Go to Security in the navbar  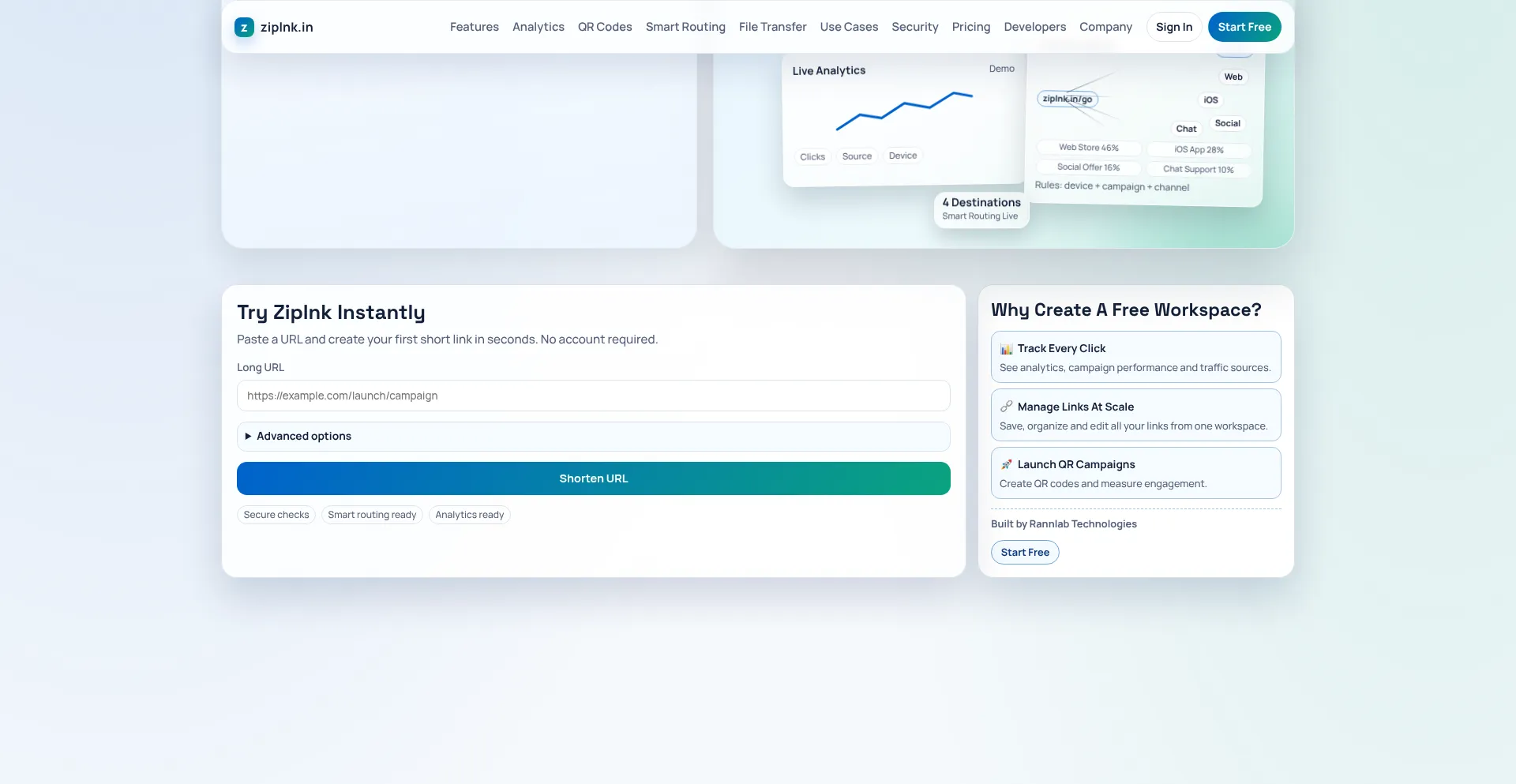pyautogui.click(x=915, y=27)
